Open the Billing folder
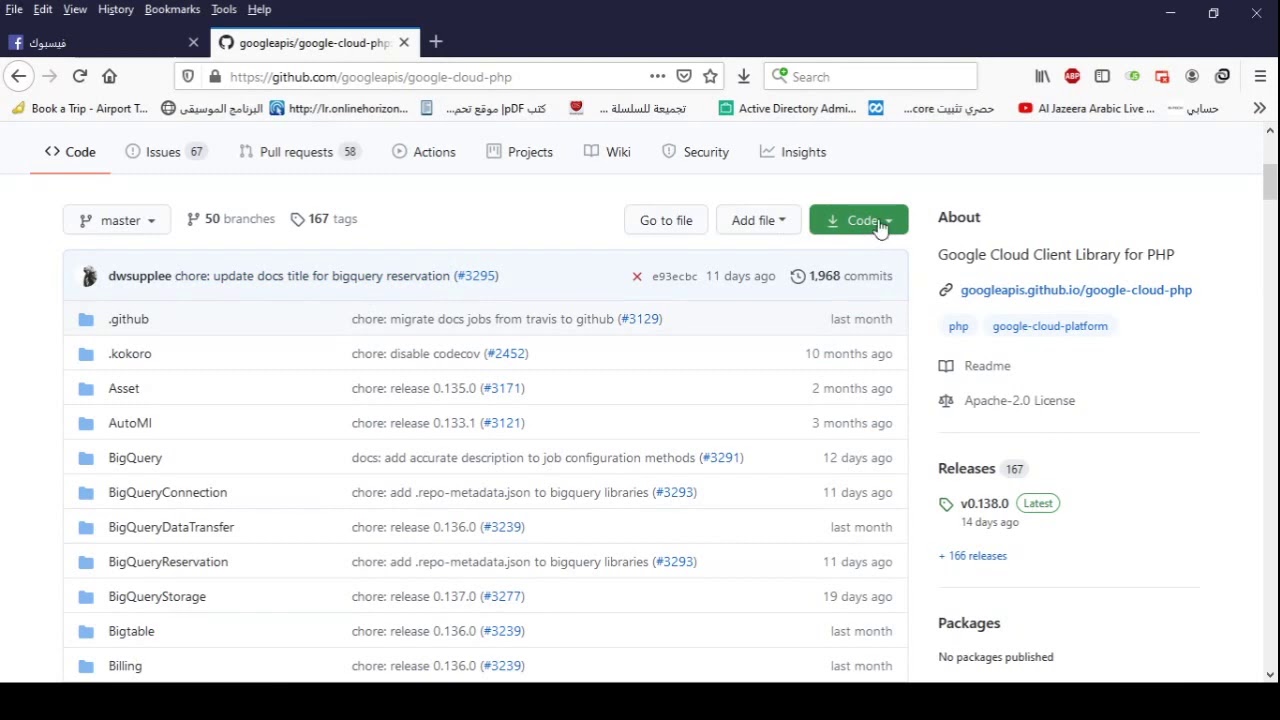Viewport: 1280px width, 720px height. click(125, 666)
